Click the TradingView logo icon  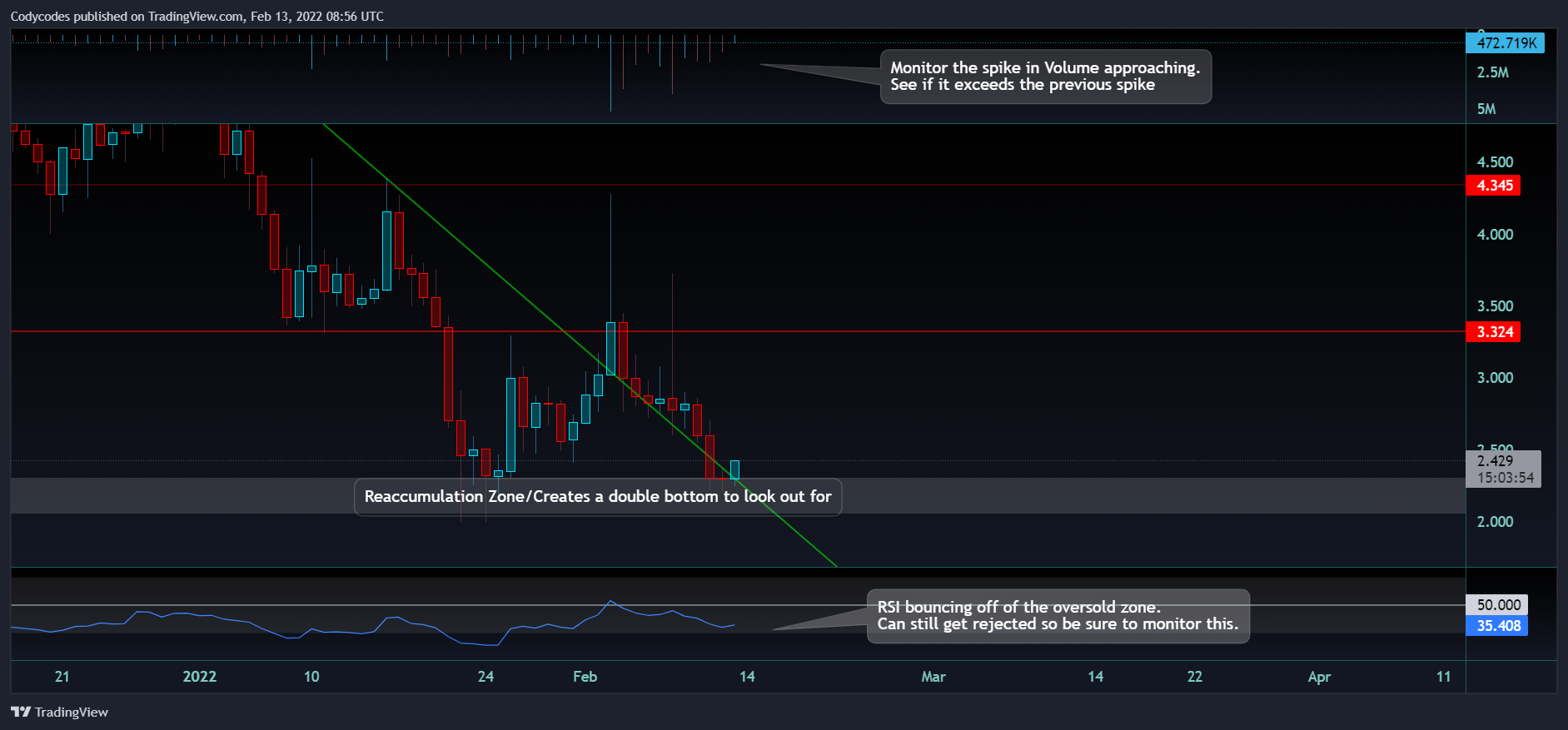point(21,712)
